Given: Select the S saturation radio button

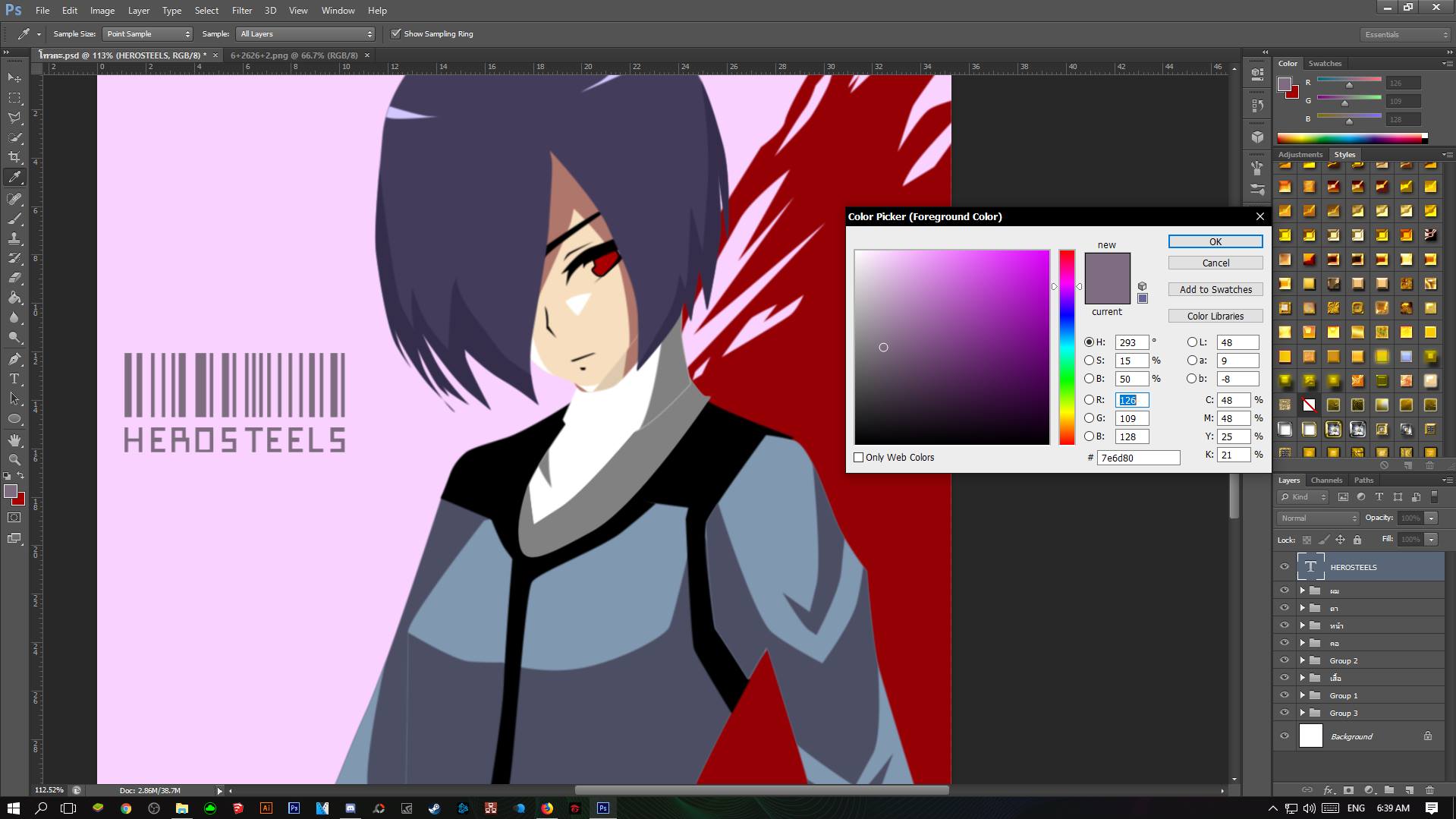Looking at the screenshot, I should (1089, 361).
